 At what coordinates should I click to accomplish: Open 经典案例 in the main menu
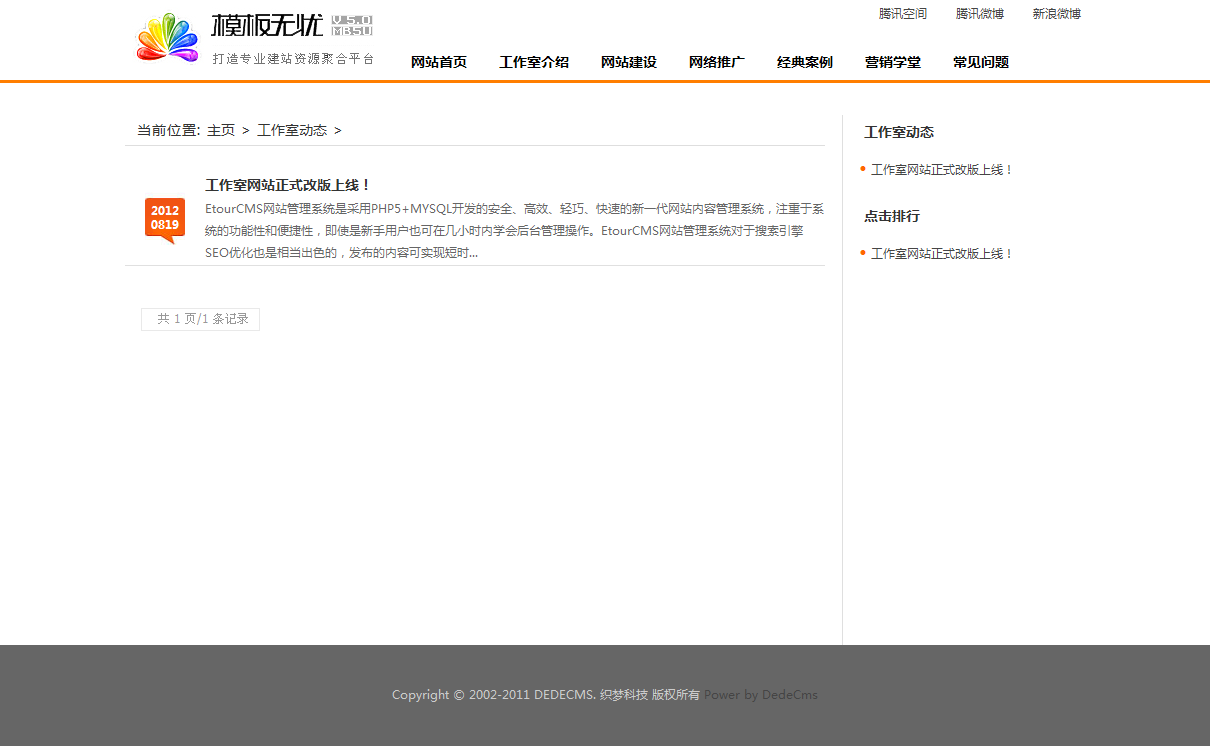pyautogui.click(x=805, y=62)
